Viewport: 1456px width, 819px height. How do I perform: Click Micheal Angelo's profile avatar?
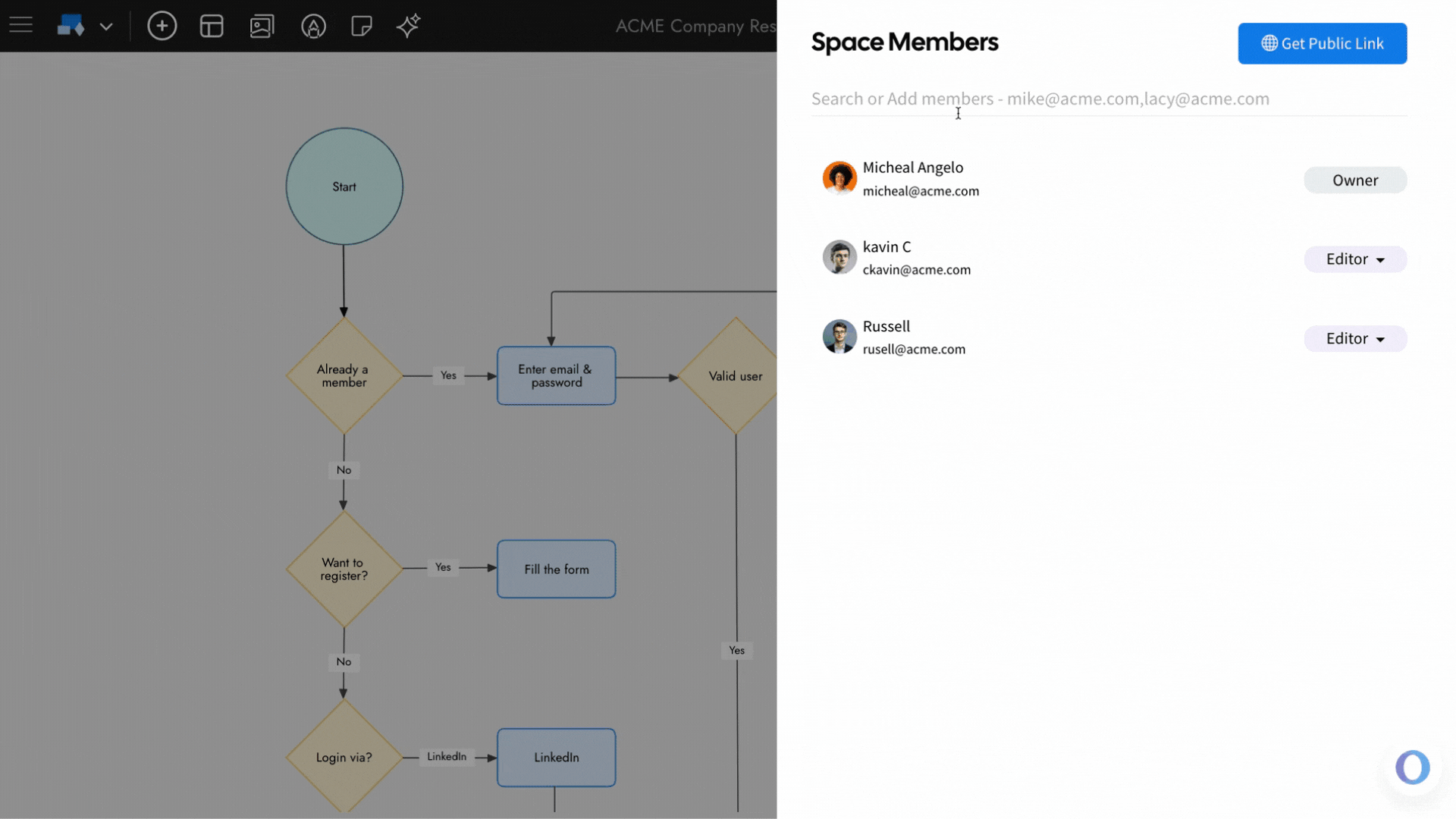839,177
